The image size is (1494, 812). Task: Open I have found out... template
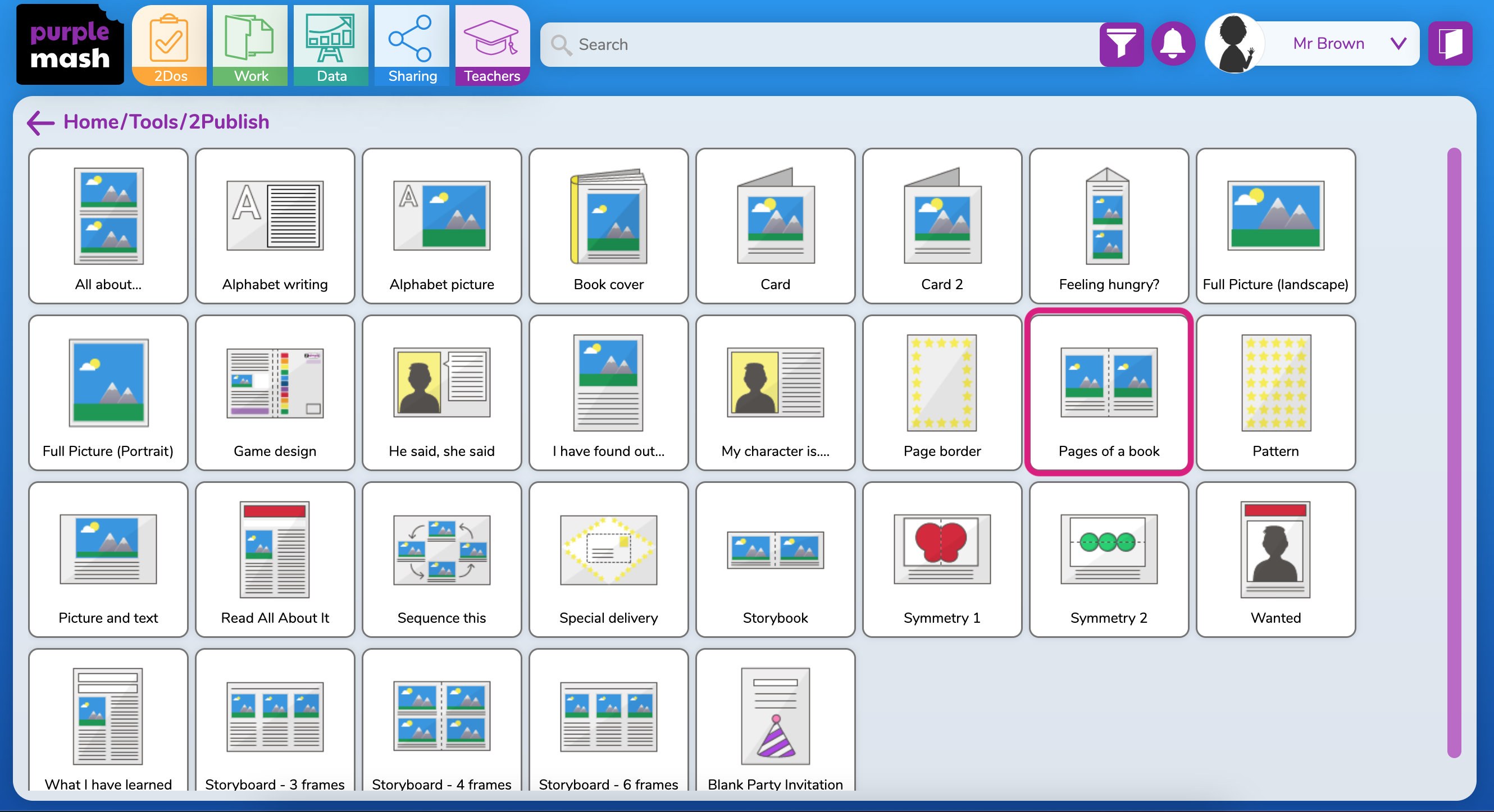(608, 393)
